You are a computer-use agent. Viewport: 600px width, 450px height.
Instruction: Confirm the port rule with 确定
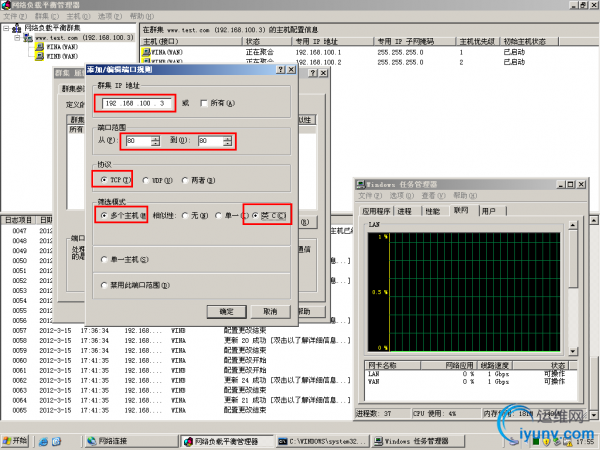coord(227,312)
